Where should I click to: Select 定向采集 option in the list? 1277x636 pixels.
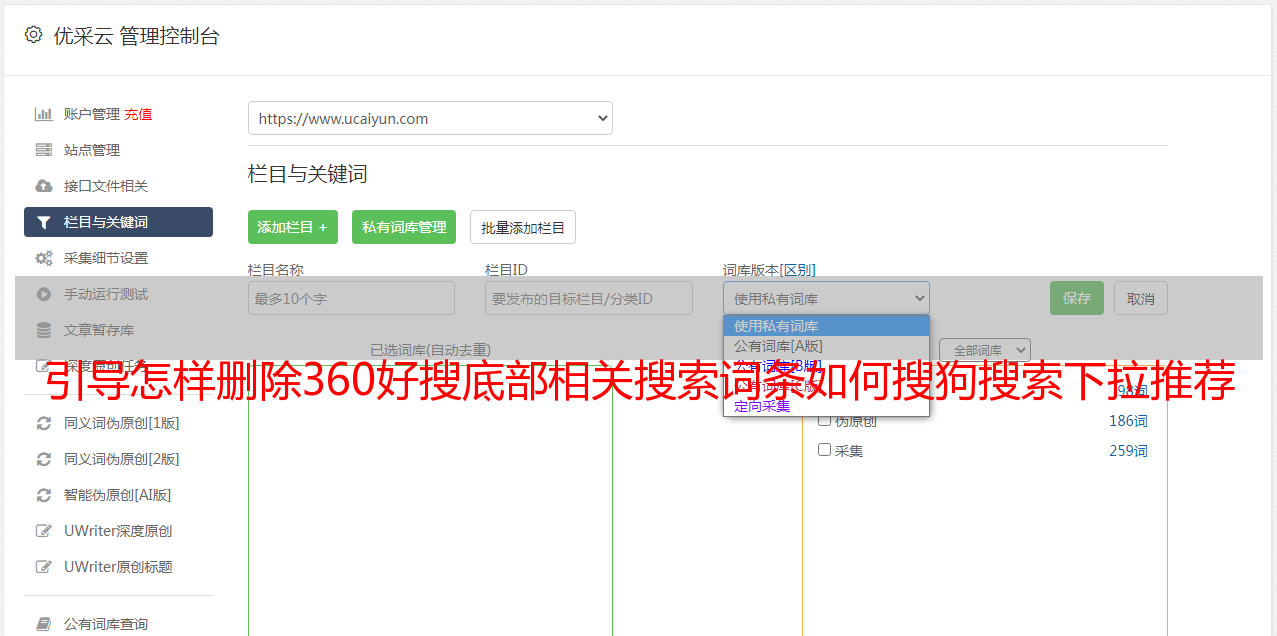pyautogui.click(x=826, y=406)
